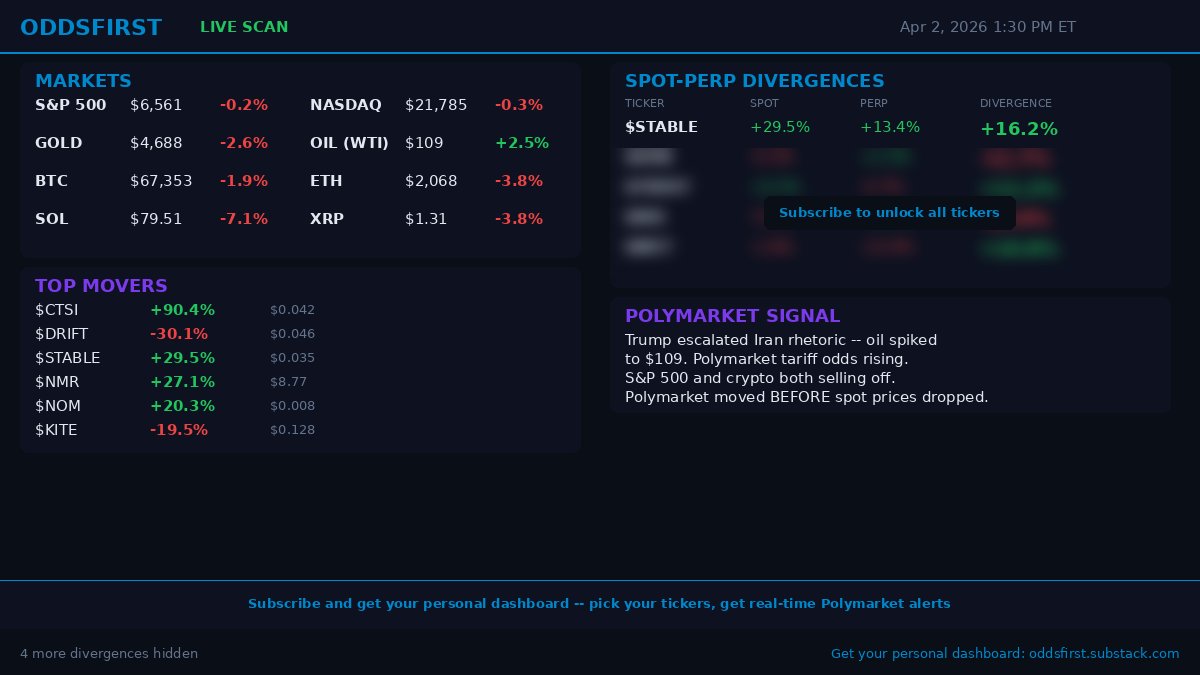The image size is (1200, 675).
Task: Click the NASDAQ change -0.3%
Action: coord(519,105)
